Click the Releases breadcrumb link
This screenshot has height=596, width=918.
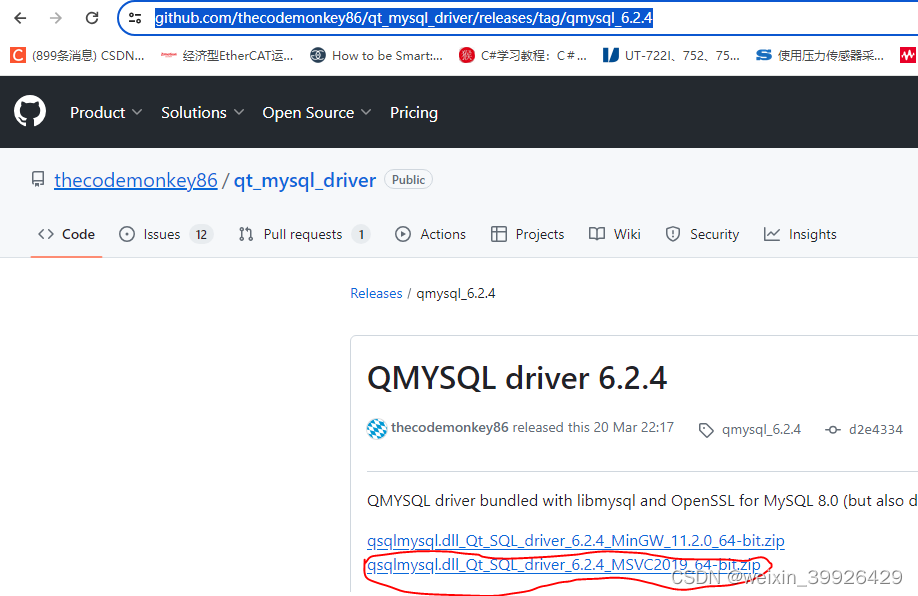pyautogui.click(x=376, y=292)
